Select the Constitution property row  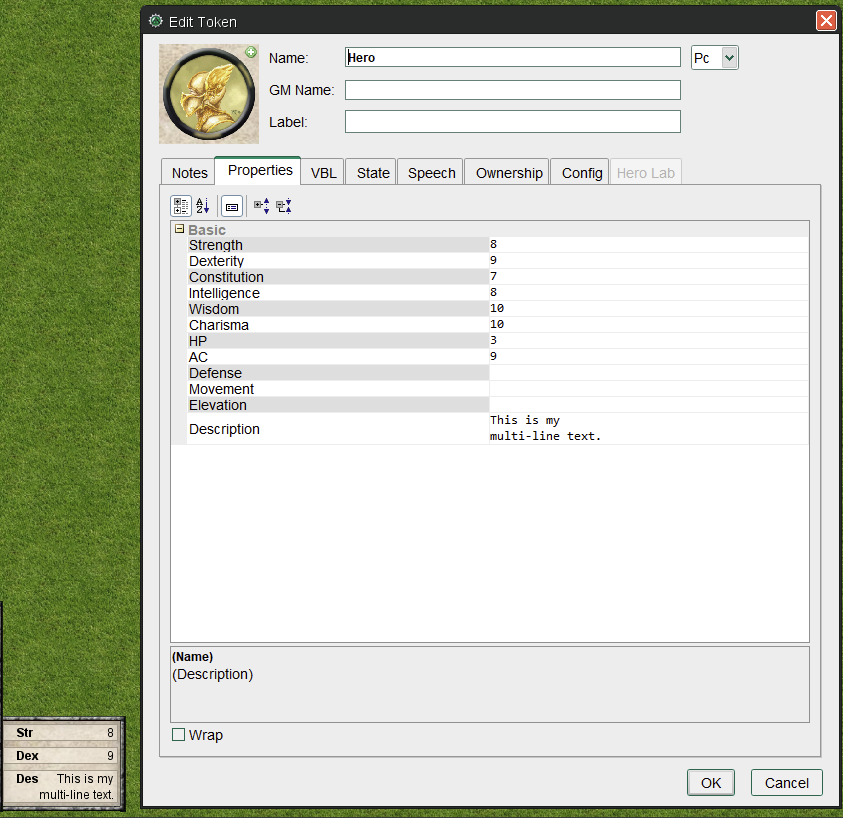[x=498, y=277]
